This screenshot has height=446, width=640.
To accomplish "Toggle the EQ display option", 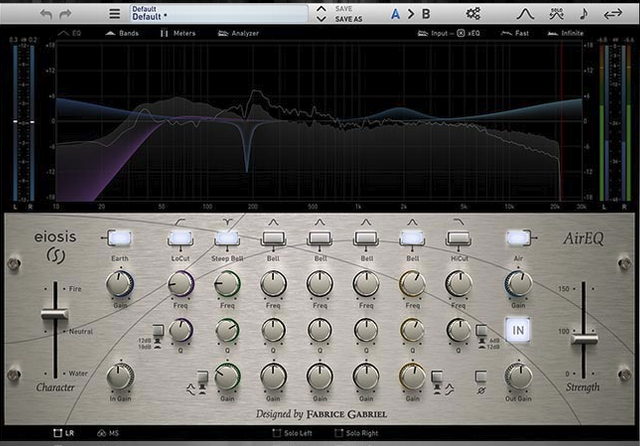I will tap(70, 33).
